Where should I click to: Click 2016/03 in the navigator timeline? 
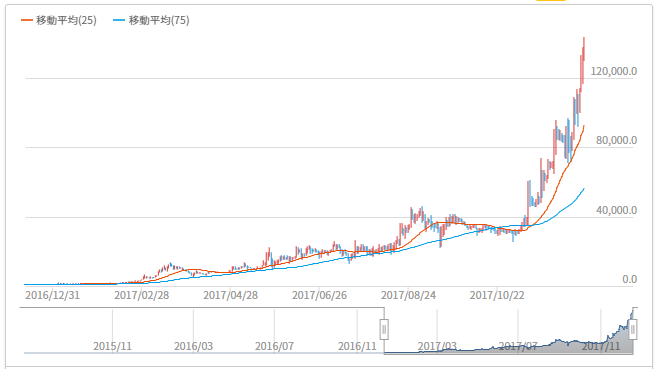point(193,346)
